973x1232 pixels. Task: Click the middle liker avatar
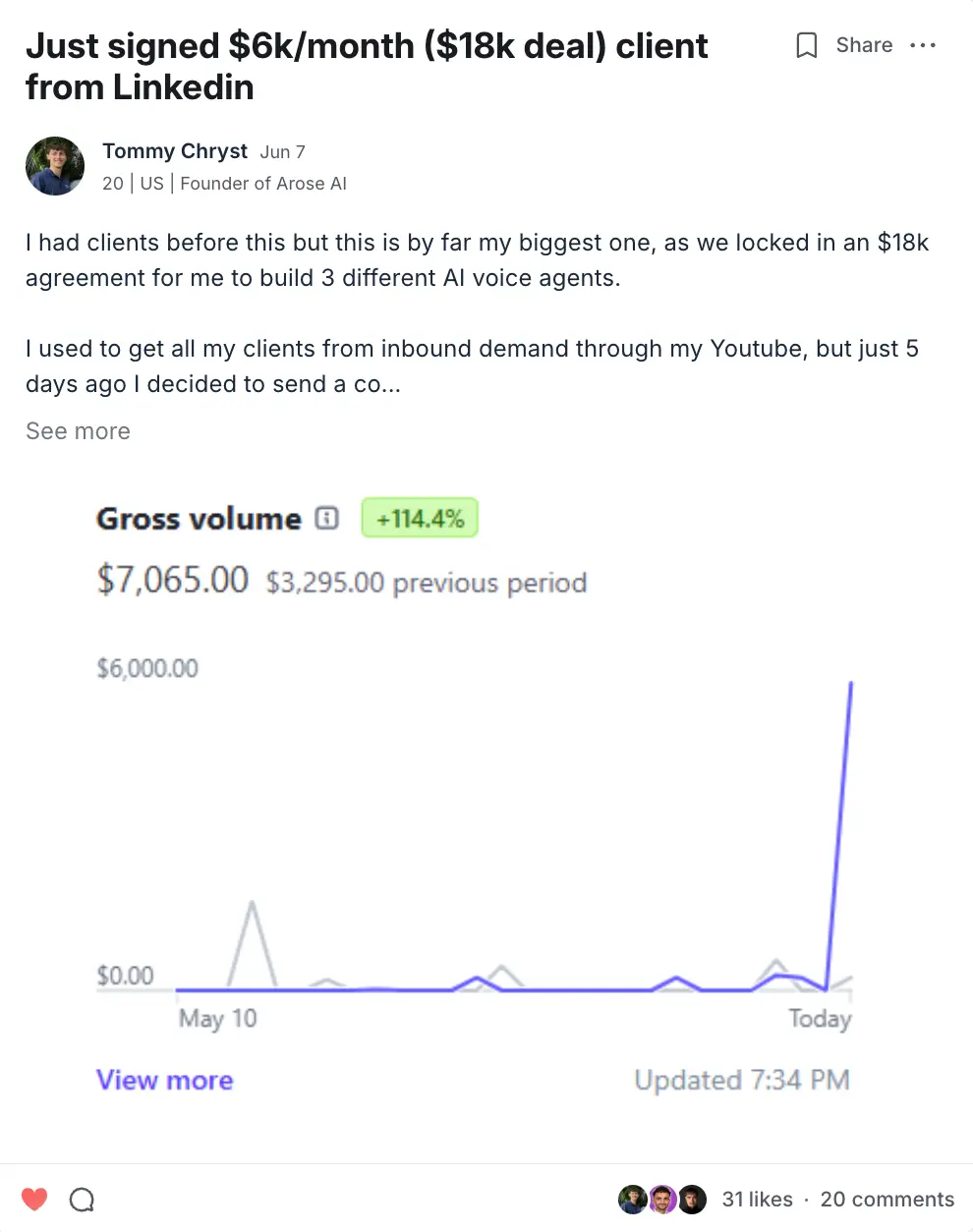662,1200
